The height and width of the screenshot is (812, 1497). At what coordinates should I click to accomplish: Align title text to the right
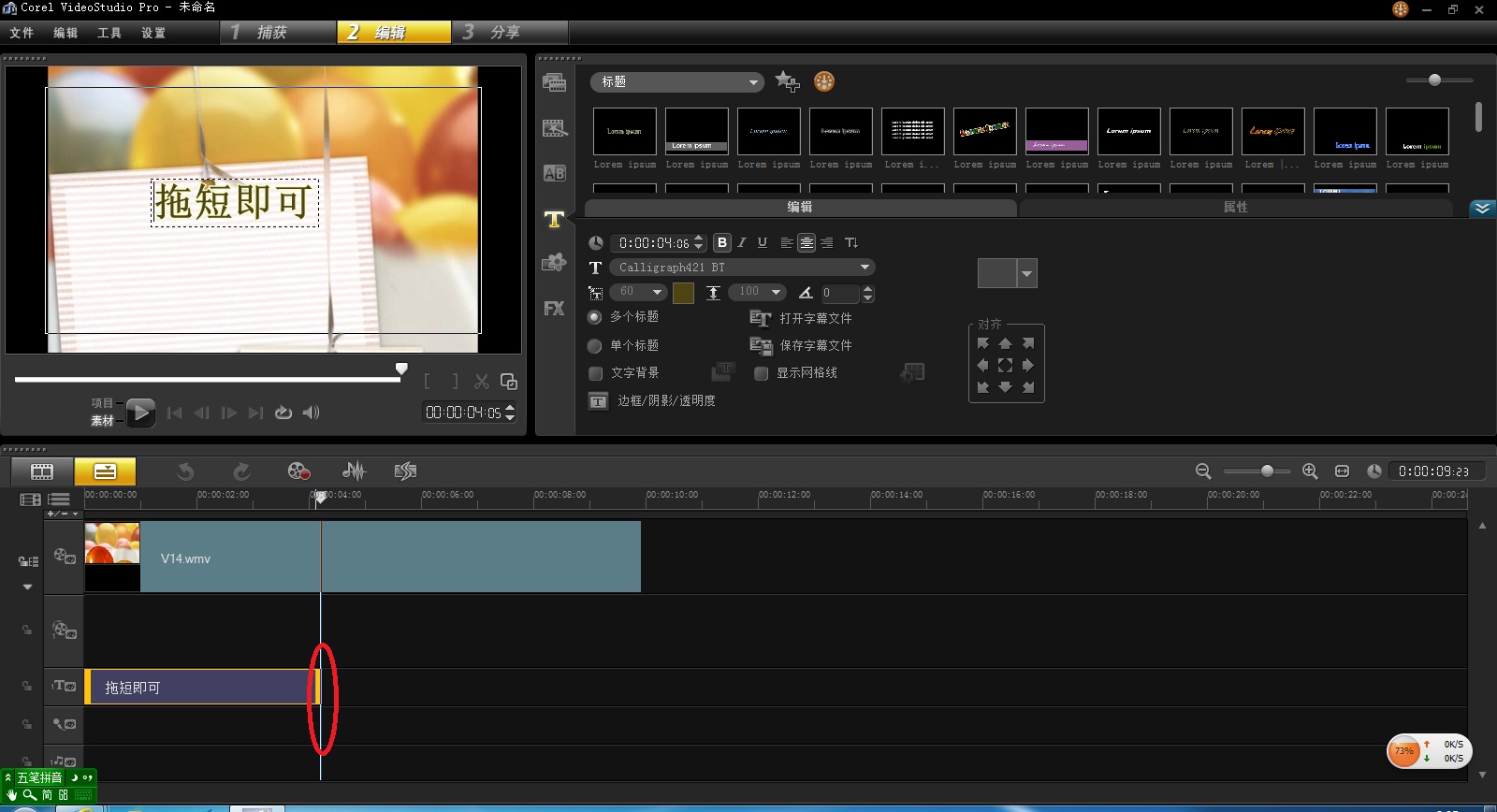pyautogui.click(x=826, y=242)
